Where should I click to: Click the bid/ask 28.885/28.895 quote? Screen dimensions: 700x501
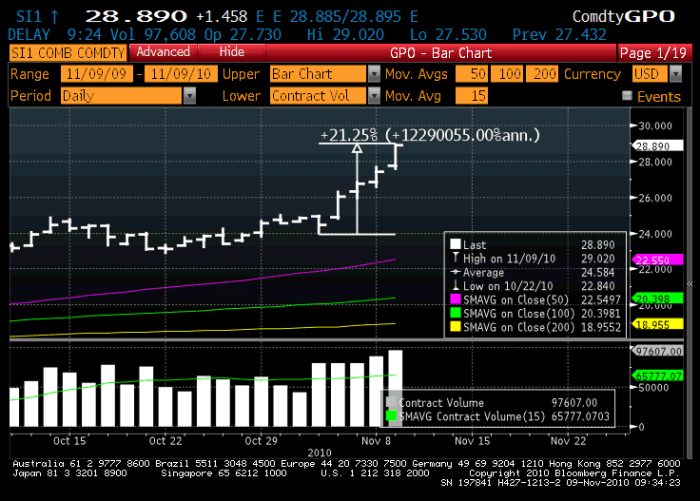[x=345, y=17]
